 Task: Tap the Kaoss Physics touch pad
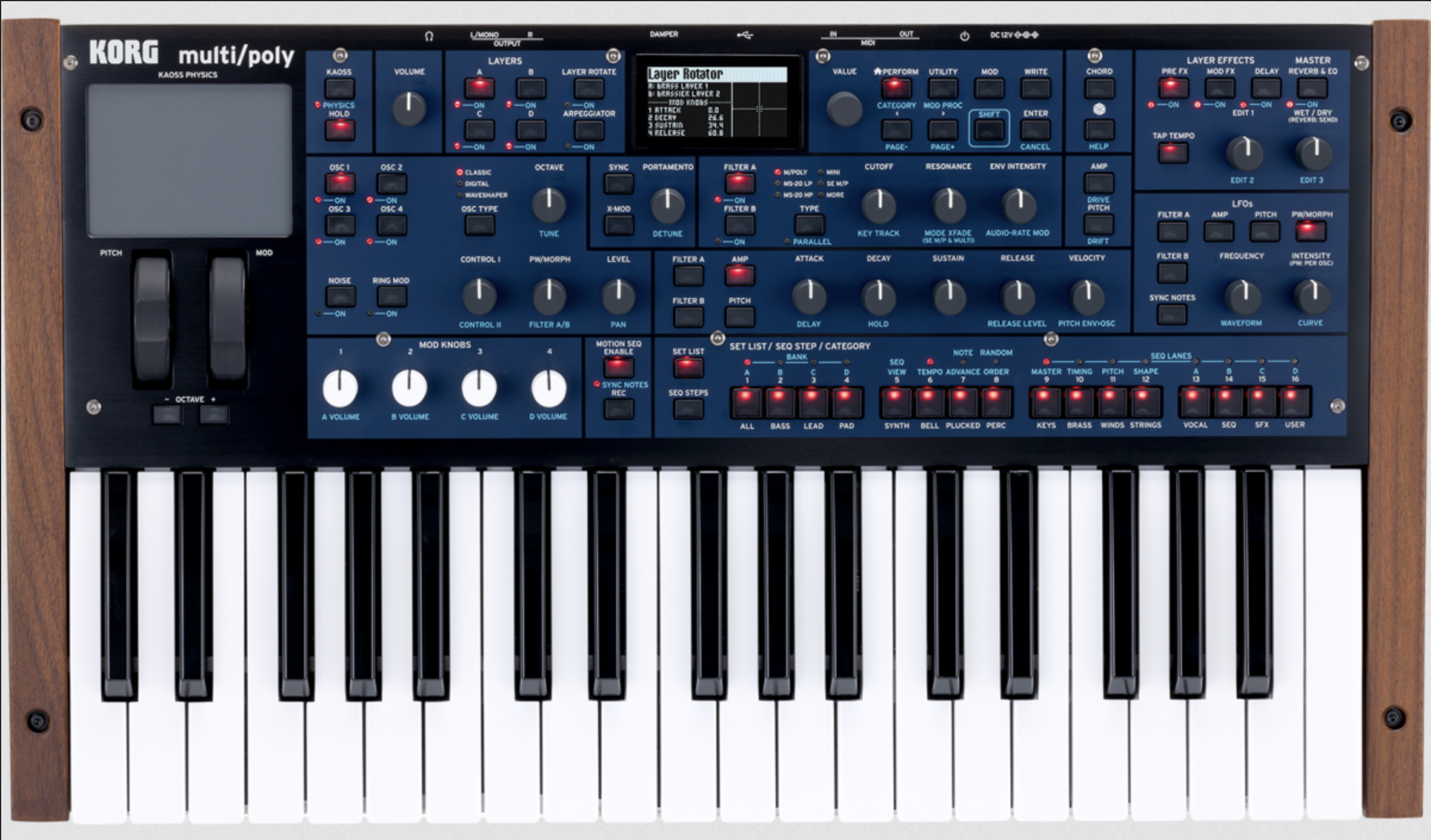point(189,161)
